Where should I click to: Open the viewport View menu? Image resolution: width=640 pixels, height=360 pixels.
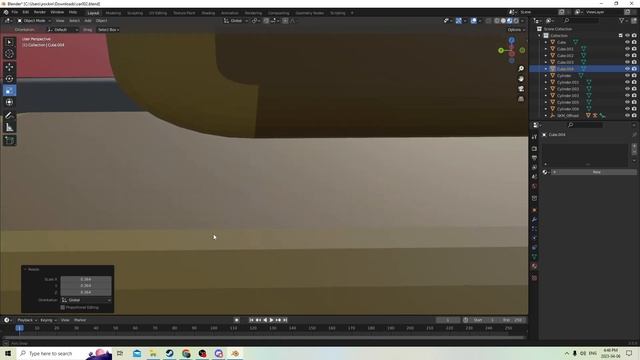click(x=60, y=21)
